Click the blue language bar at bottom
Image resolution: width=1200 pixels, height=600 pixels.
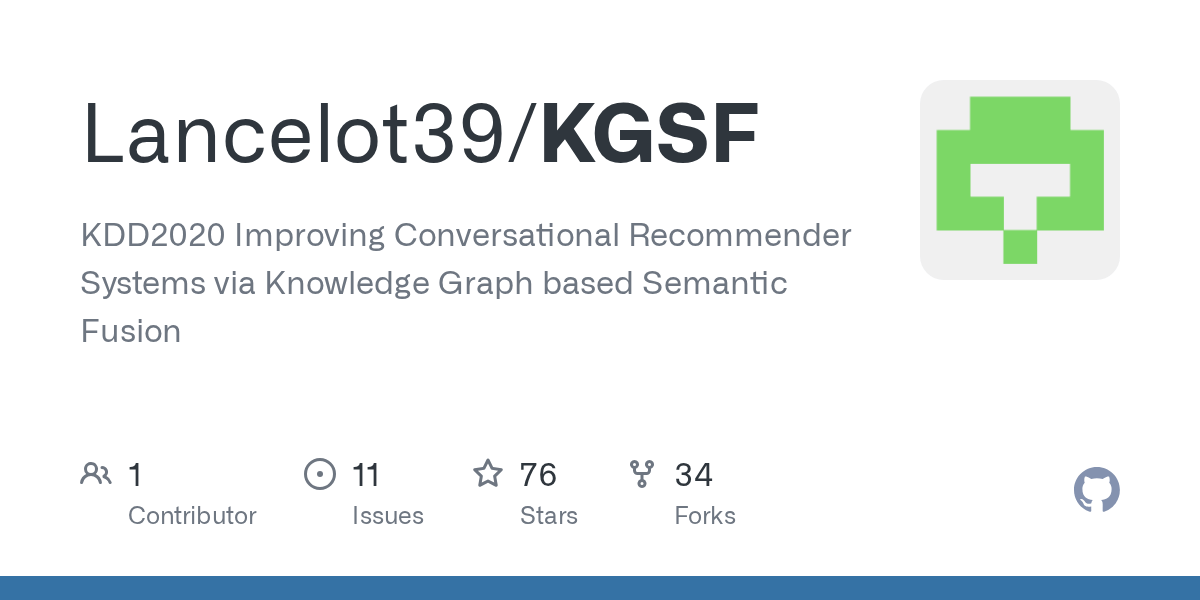600,588
